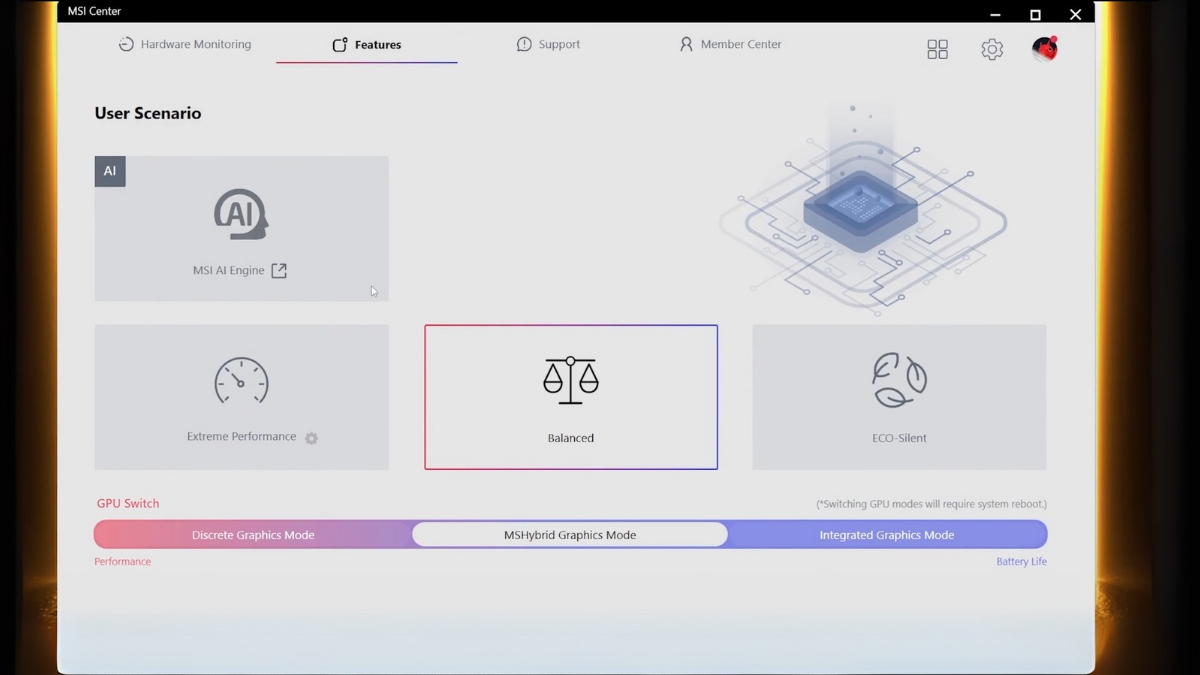Screen dimensions: 1200x675
Task: Click the GPU reboot note text
Action: click(932, 505)
